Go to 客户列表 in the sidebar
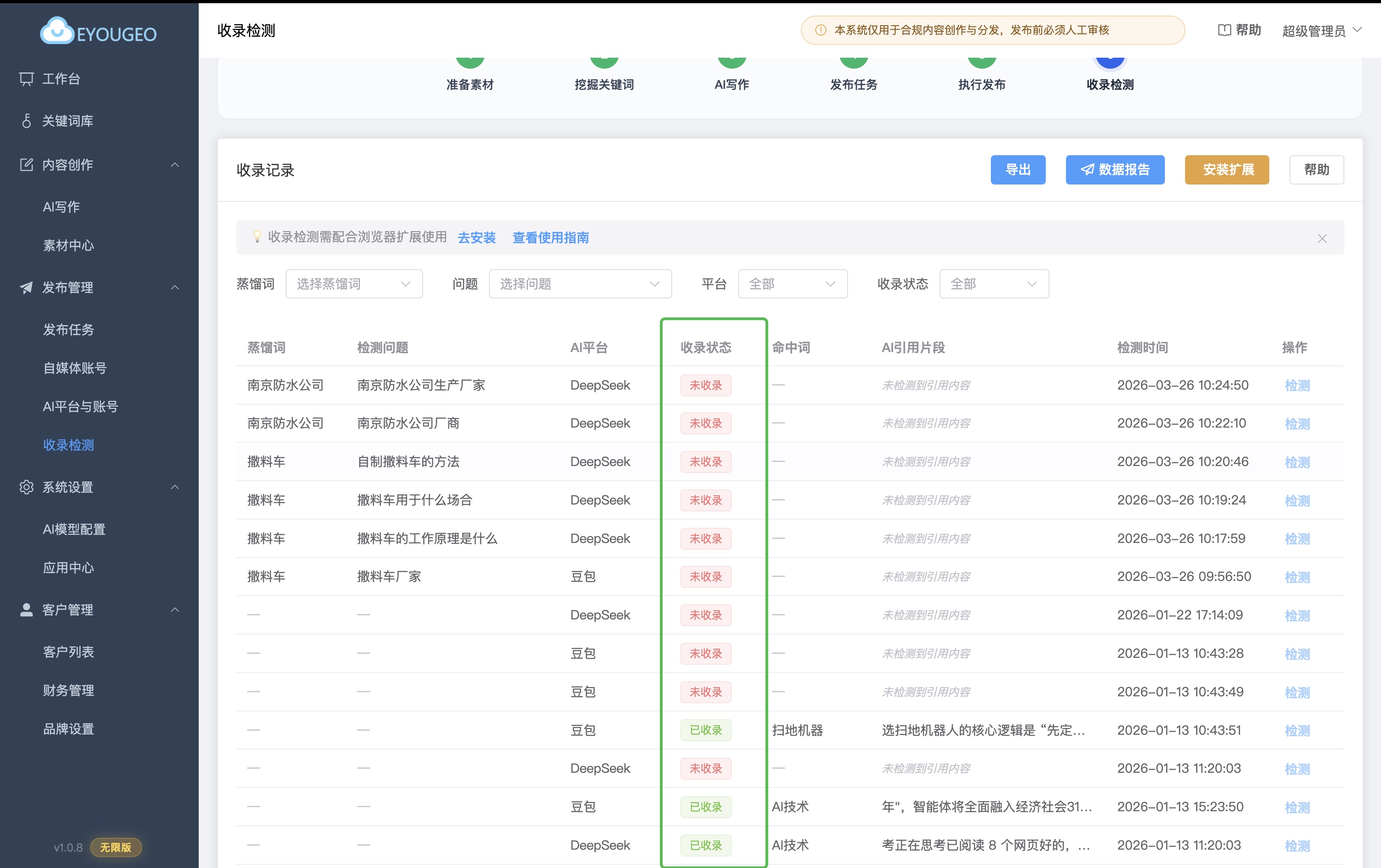Image resolution: width=1381 pixels, height=868 pixels. click(x=68, y=652)
